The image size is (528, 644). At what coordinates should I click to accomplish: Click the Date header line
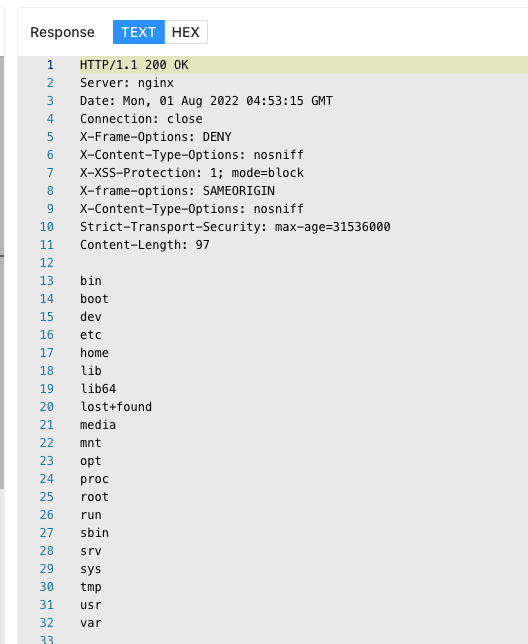pos(206,101)
